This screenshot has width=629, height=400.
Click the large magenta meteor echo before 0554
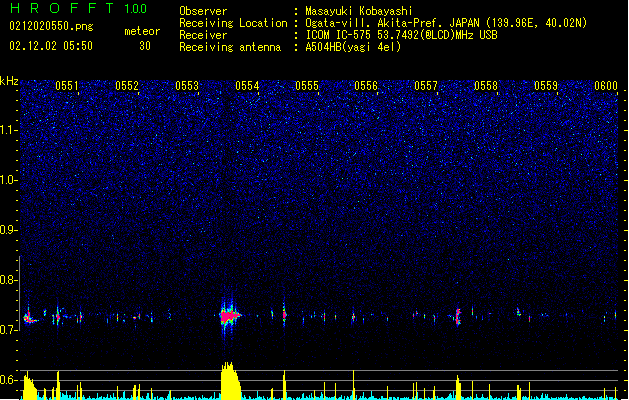click(x=230, y=316)
